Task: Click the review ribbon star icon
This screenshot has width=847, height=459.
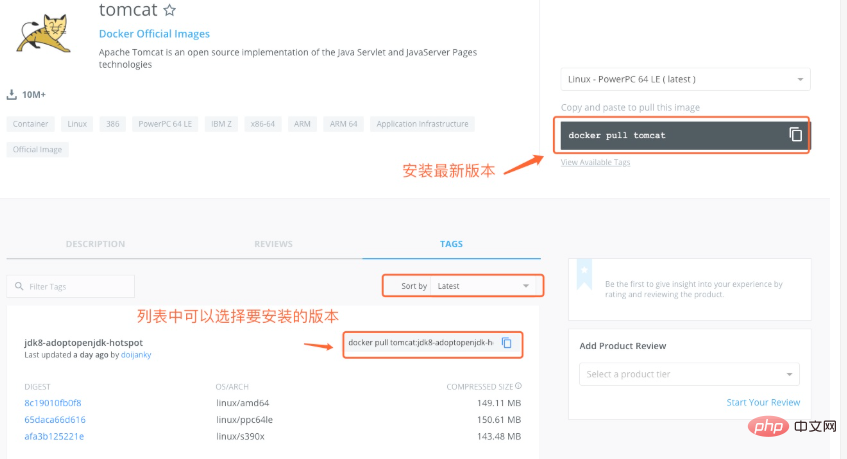Action: coord(584,270)
